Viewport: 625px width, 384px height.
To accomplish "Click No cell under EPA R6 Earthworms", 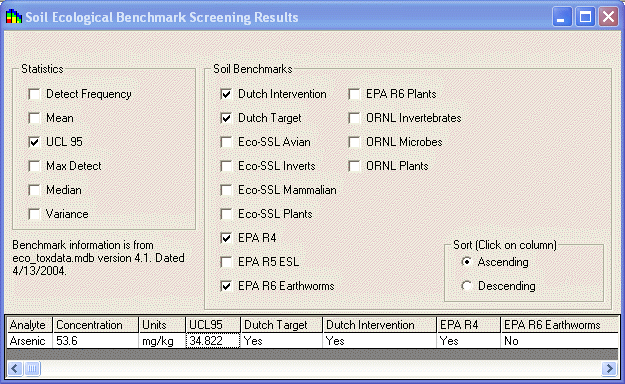I will coord(559,341).
